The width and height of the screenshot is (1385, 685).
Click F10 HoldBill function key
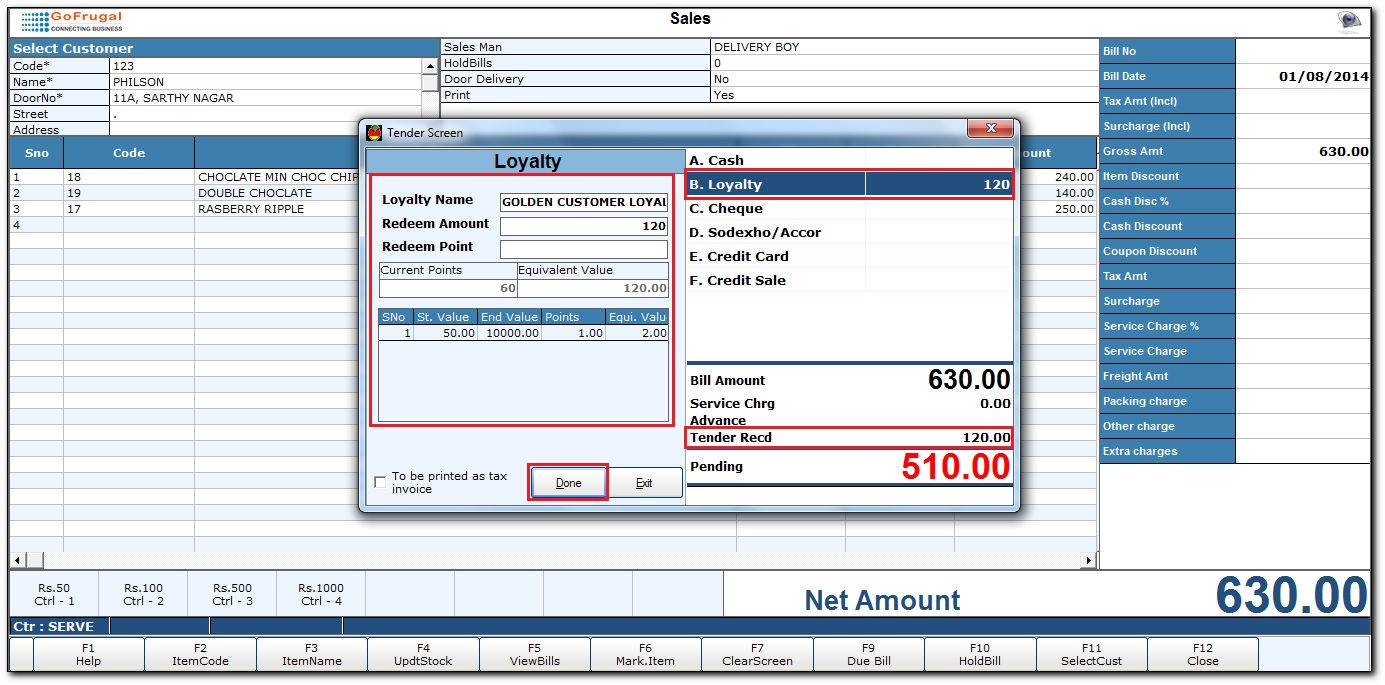click(x=980, y=654)
